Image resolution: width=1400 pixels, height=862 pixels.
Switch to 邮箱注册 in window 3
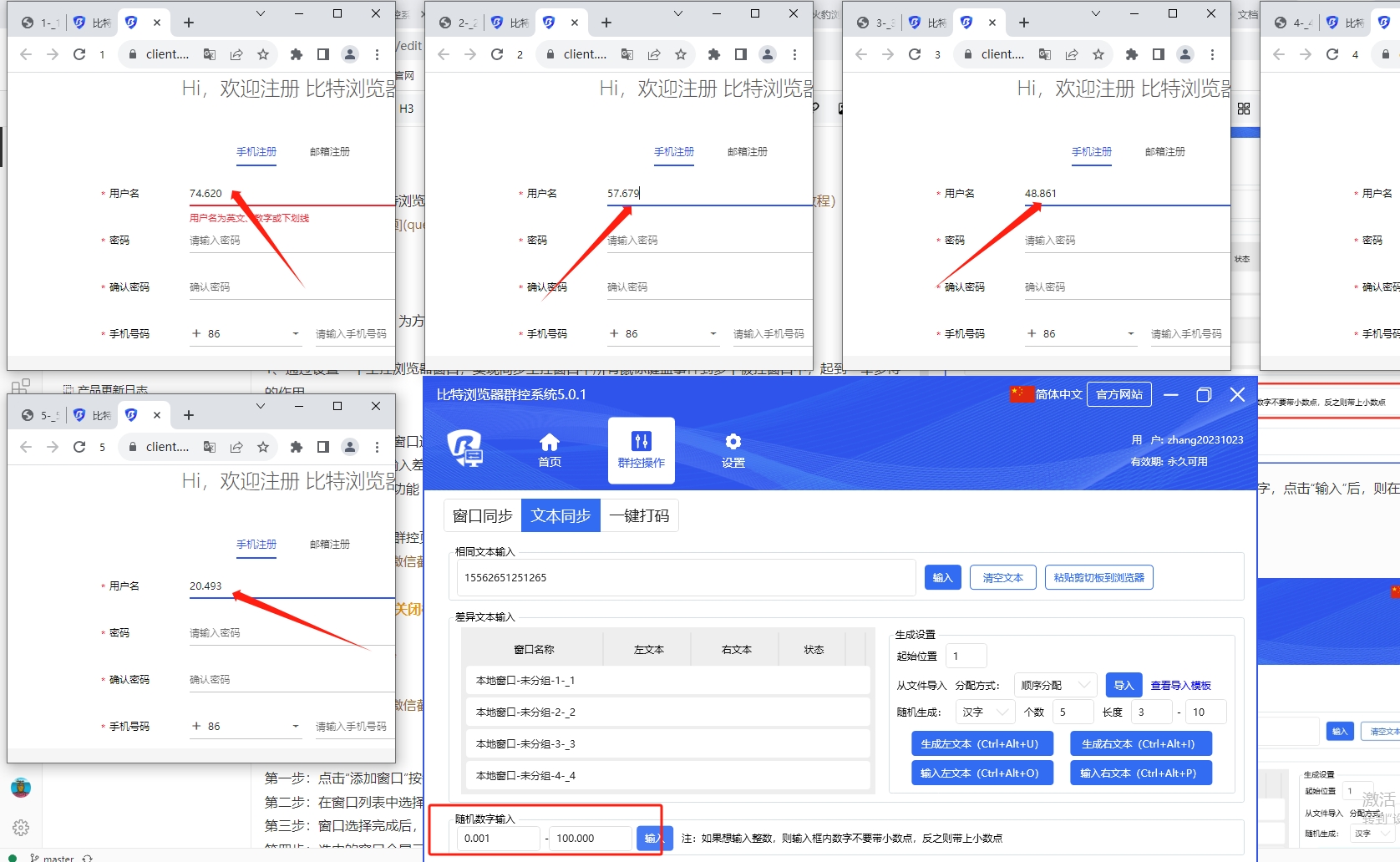tap(1165, 152)
